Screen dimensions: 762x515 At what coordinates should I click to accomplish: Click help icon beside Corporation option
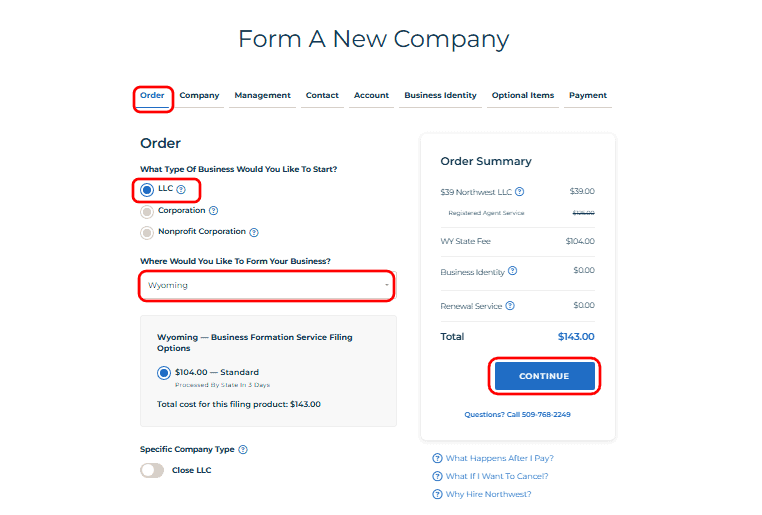(213, 211)
